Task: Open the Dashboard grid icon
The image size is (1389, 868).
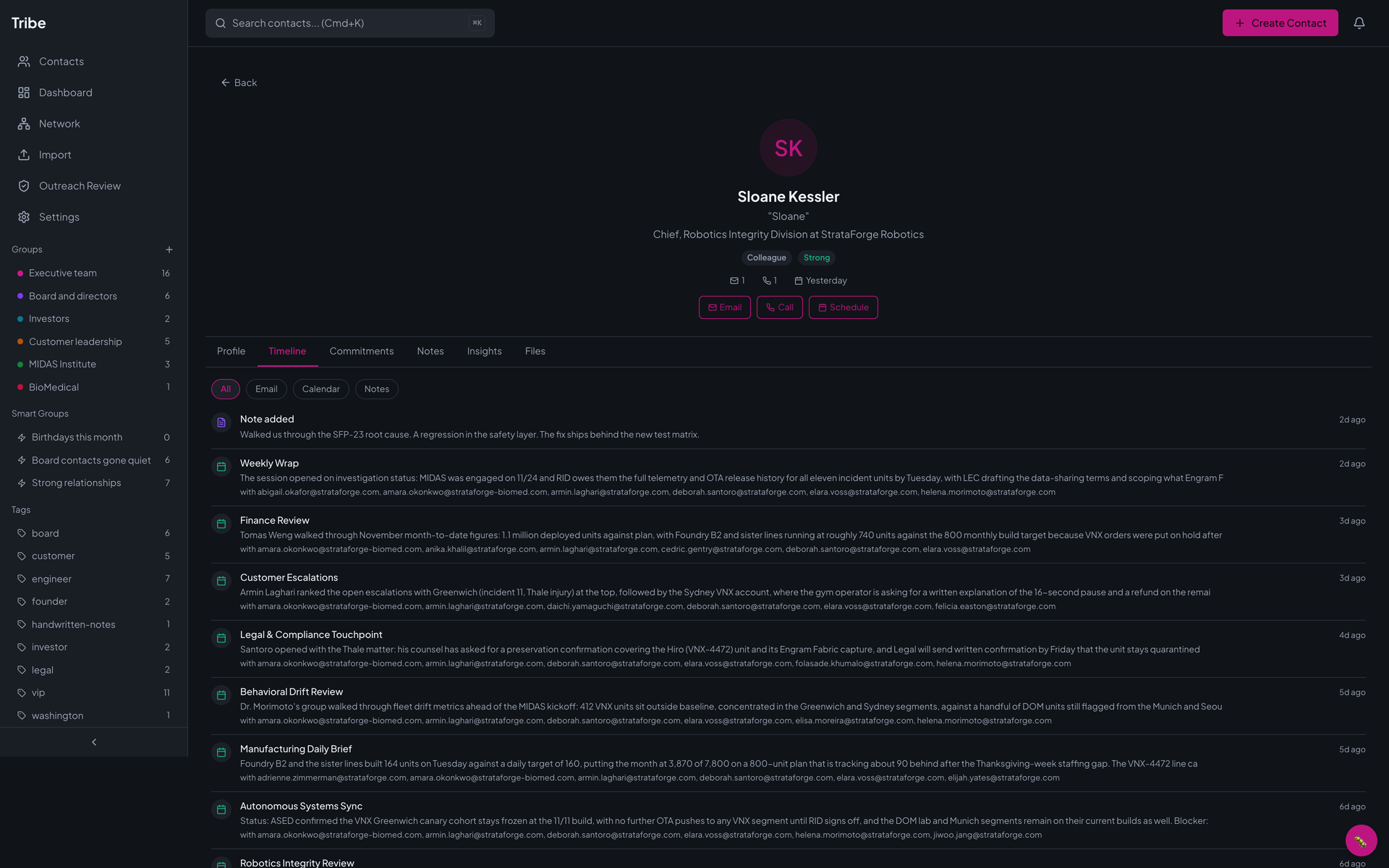Action: [24, 93]
